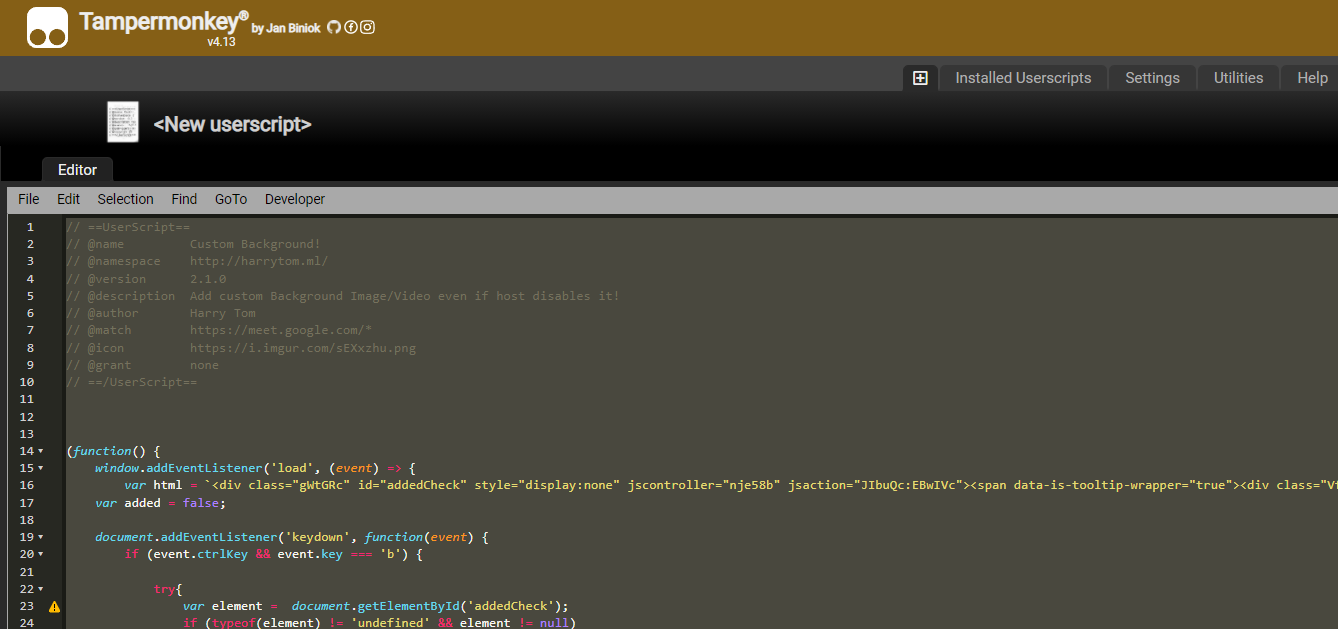Image resolution: width=1338 pixels, height=629 pixels.
Task: Switch to Installed Userscripts tab
Action: (1023, 78)
